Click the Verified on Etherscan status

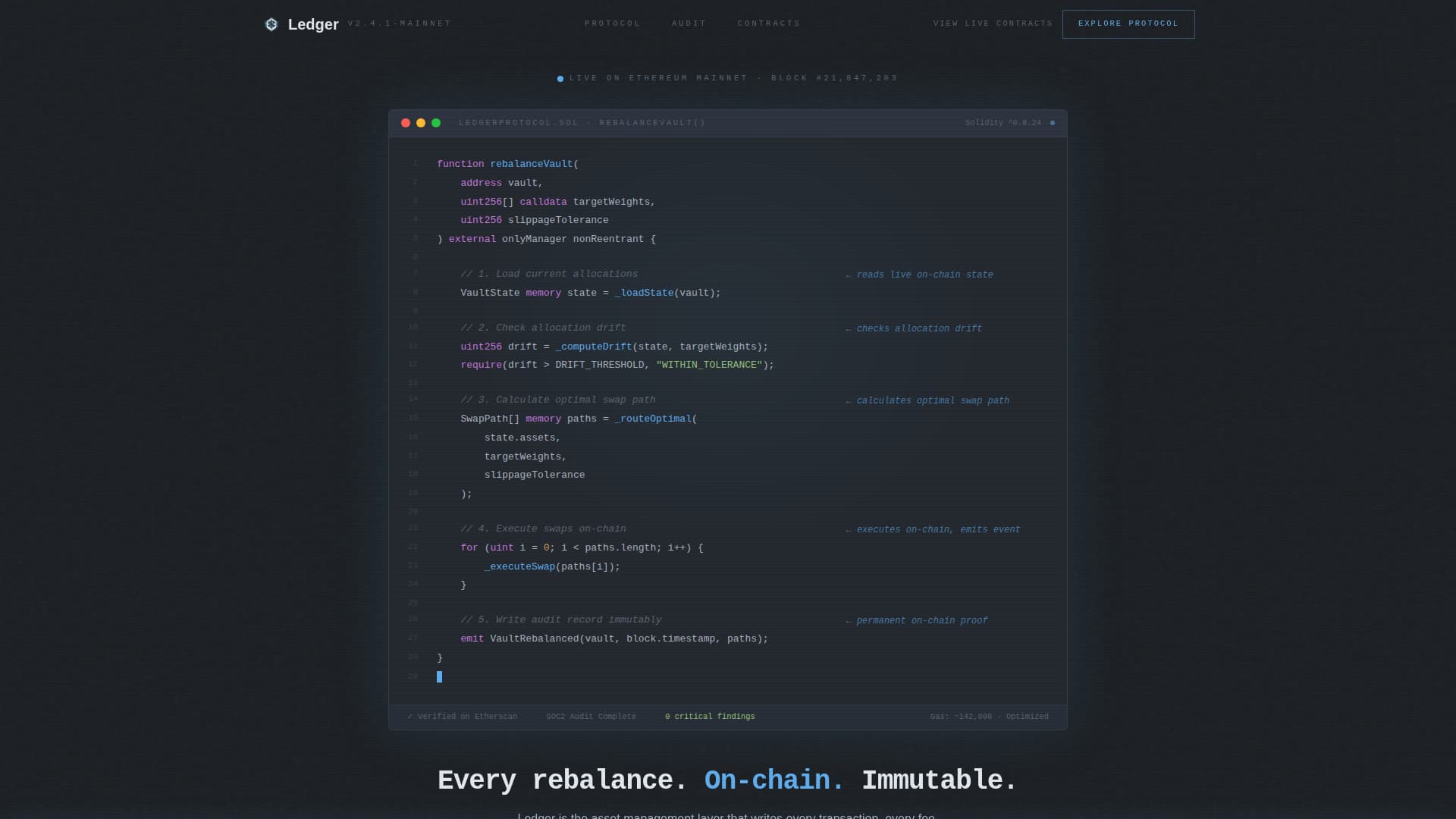point(463,717)
